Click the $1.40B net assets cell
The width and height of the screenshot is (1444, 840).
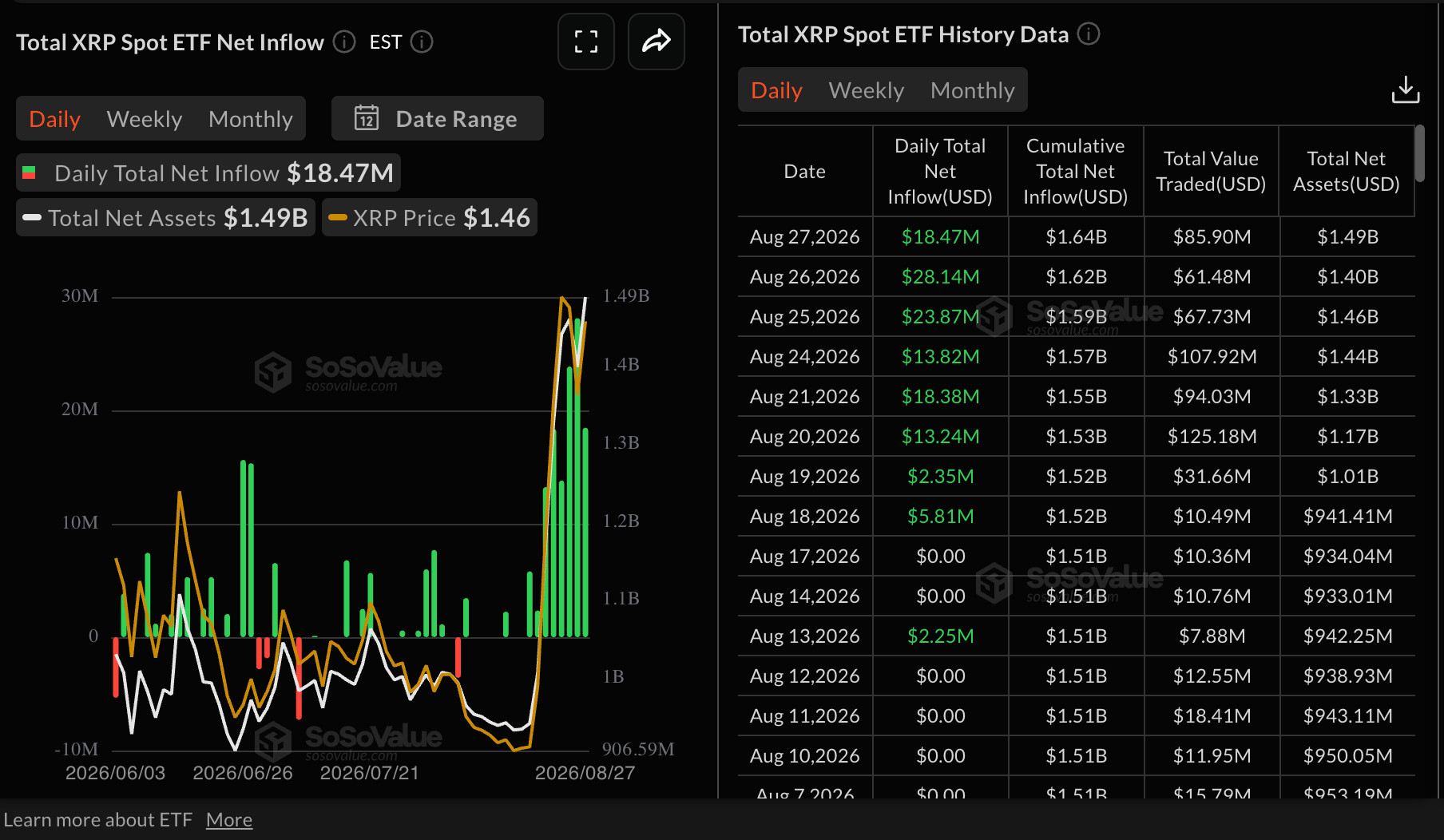[1347, 276]
